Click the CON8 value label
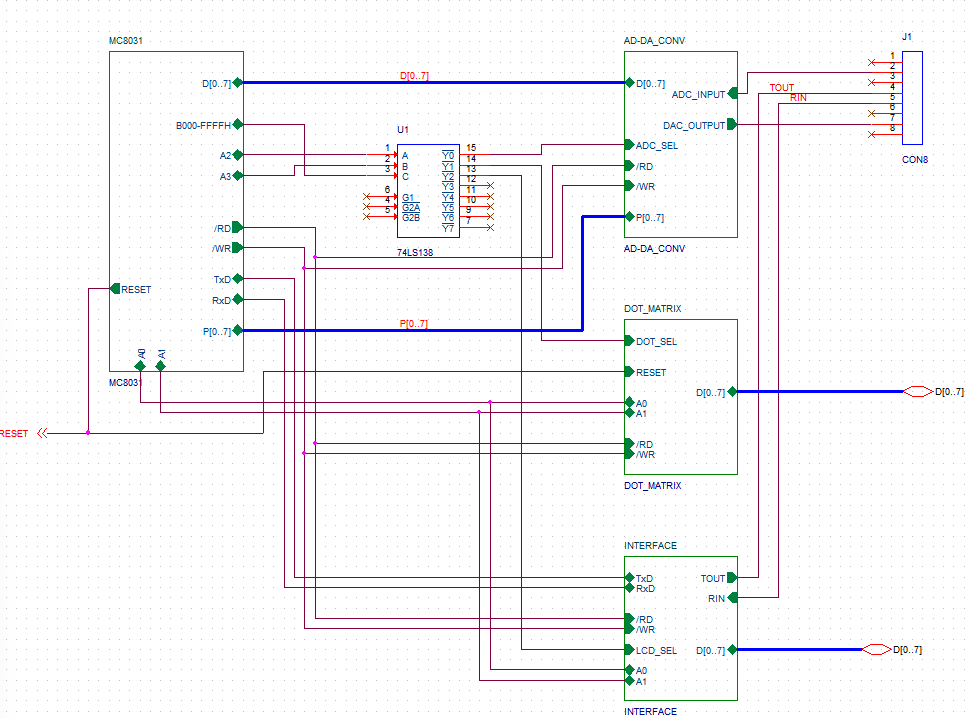974x719 pixels. (x=915, y=160)
